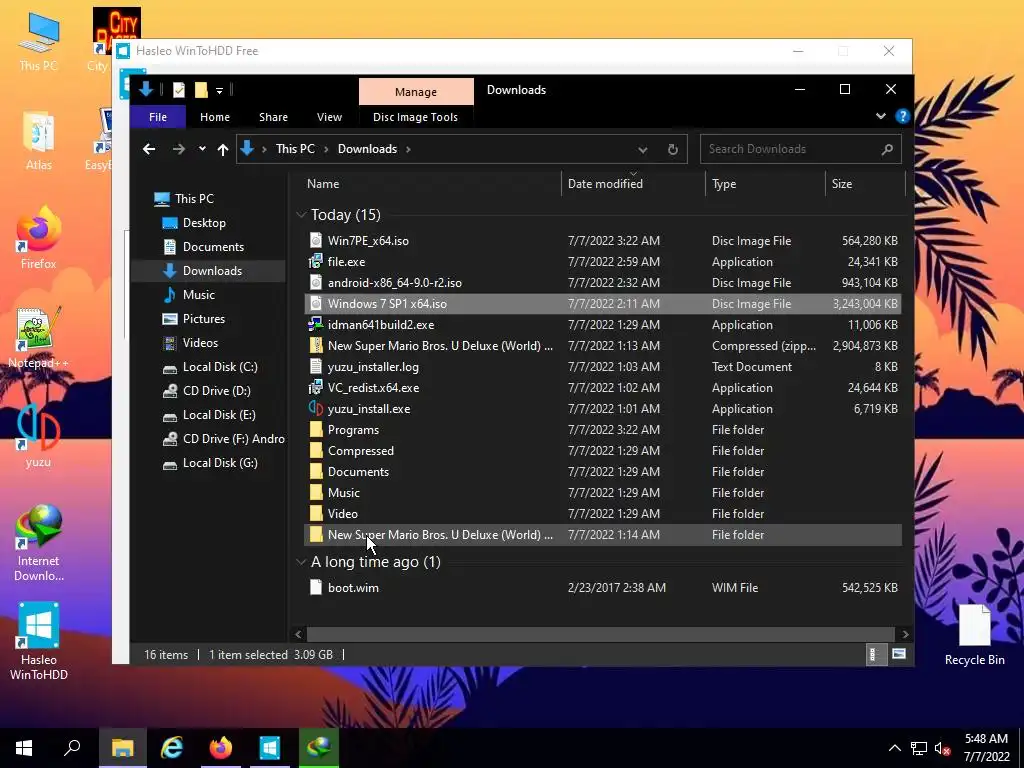Sort by the Size column header
1024x768 pixels.
866,184
